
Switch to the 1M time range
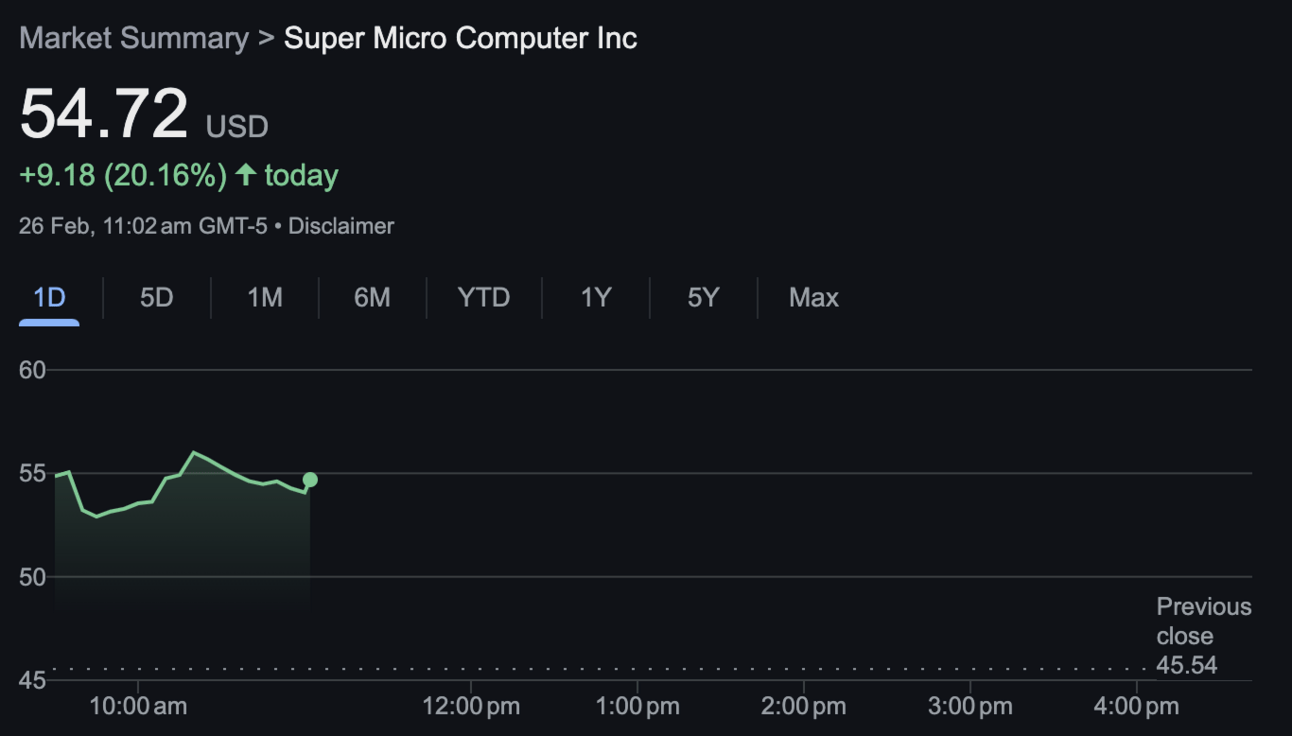pyautogui.click(x=265, y=298)
